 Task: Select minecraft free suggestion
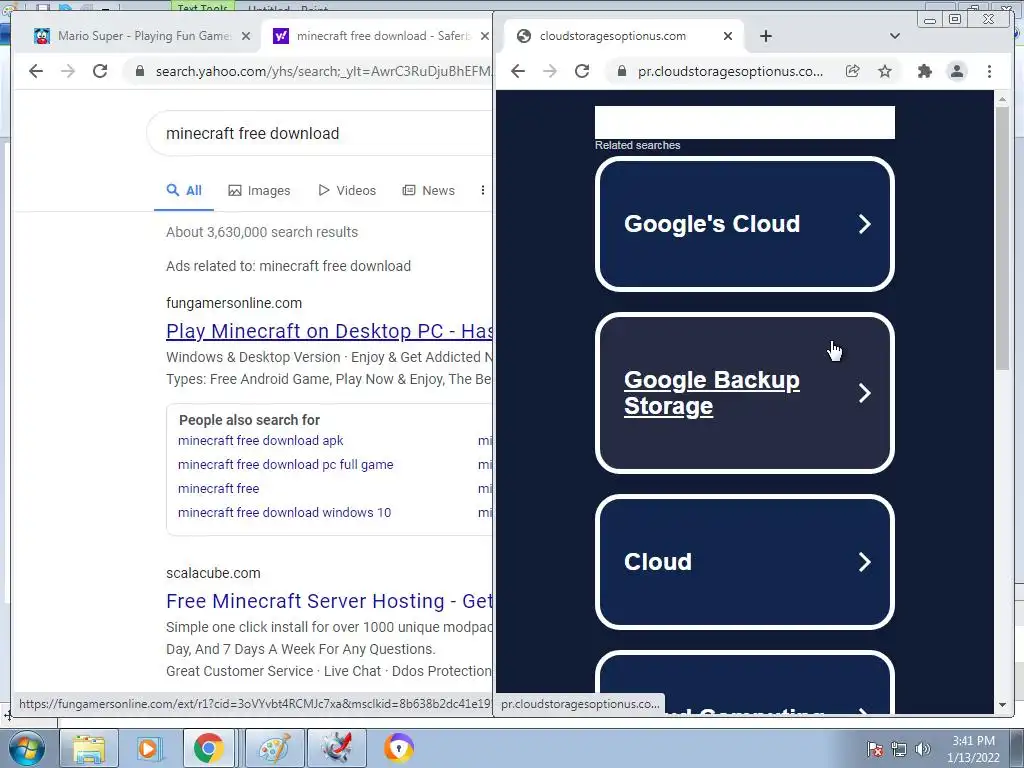(x=218, y=488)
